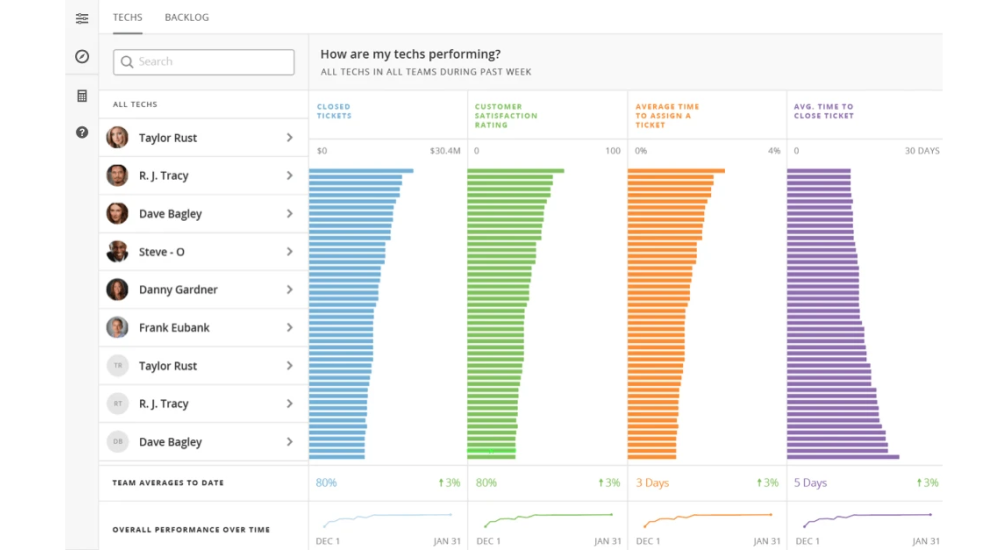The width and height of the screenshot is (1008, 550).
Task: Click the magnifier icon in search box
Action: (x=127, y=62)
